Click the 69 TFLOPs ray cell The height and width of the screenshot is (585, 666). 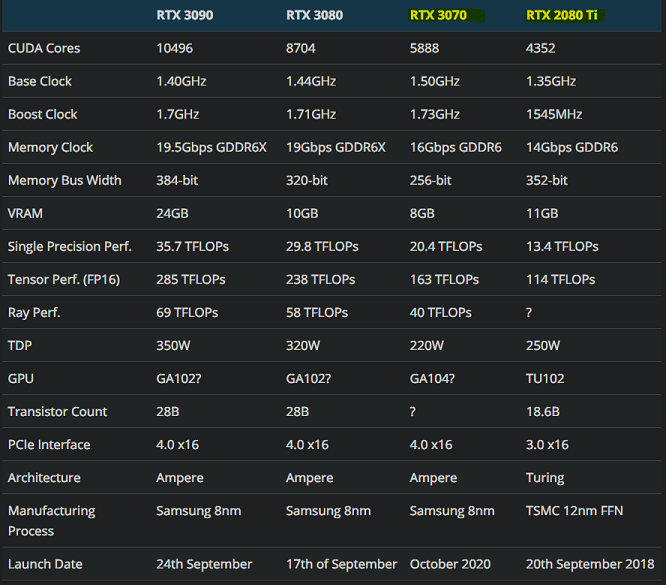[x=187, y=313]
